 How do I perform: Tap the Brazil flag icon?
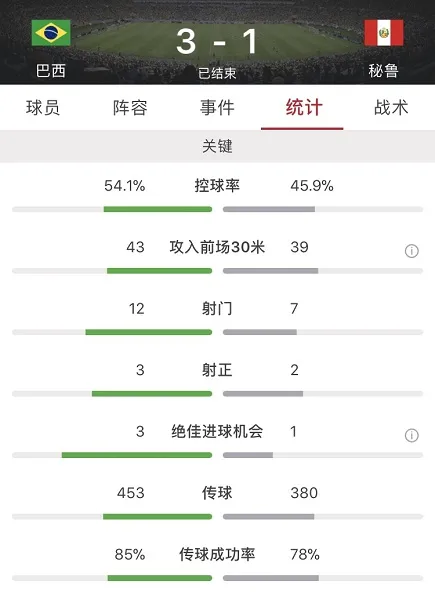[51, 33]
